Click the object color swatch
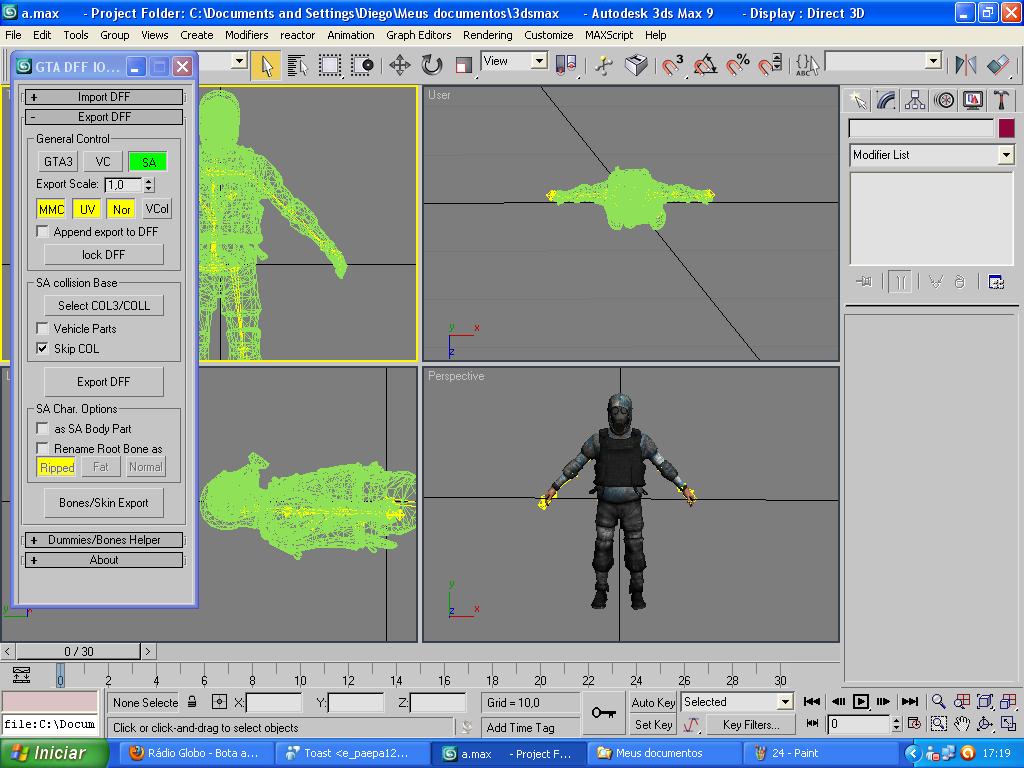Image resolution: width=1024 pixels, height=768 pixels. tap(1006, 128)
